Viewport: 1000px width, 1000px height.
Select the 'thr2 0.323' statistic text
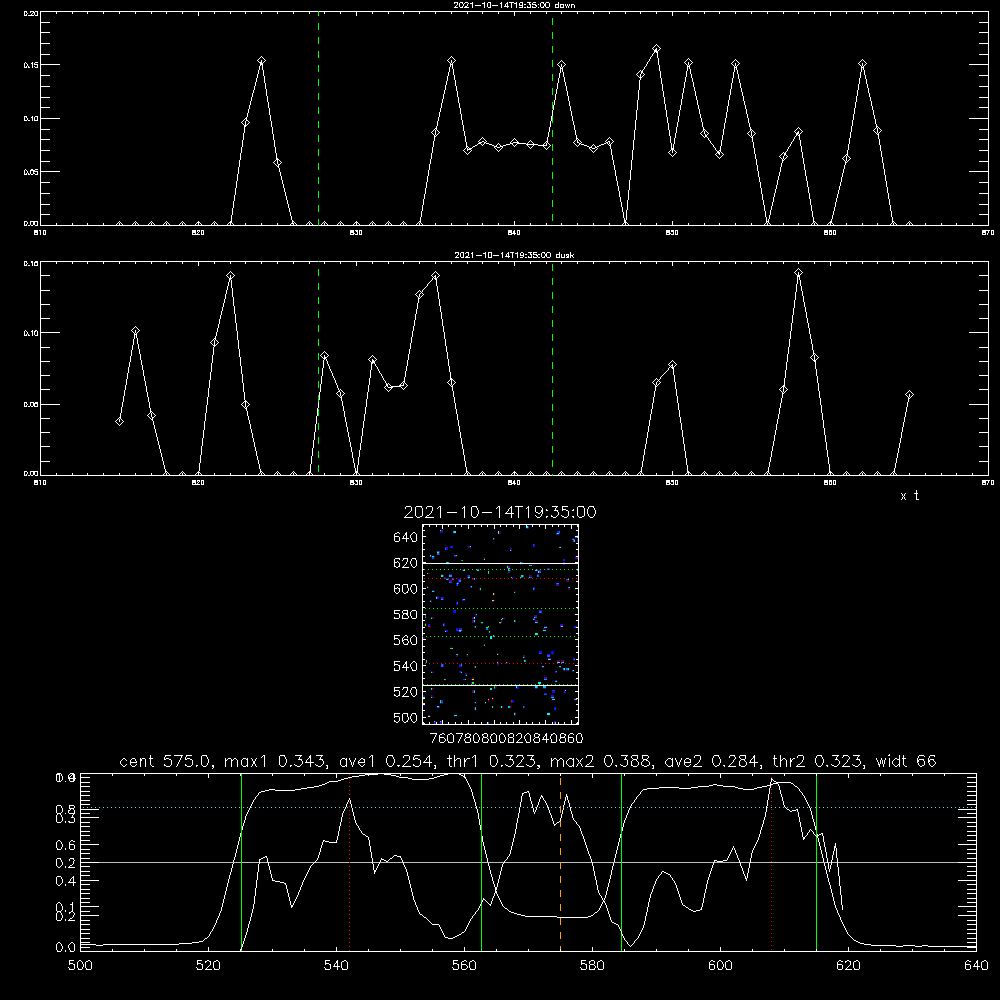tap(818, 761)
